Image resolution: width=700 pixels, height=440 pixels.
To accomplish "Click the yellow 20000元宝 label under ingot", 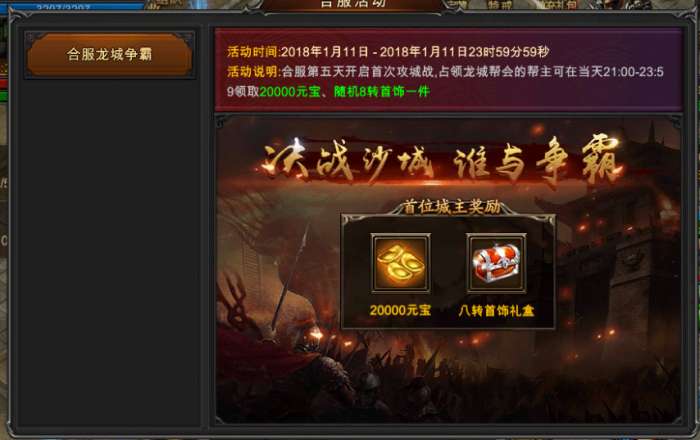I will coord(400,310).
